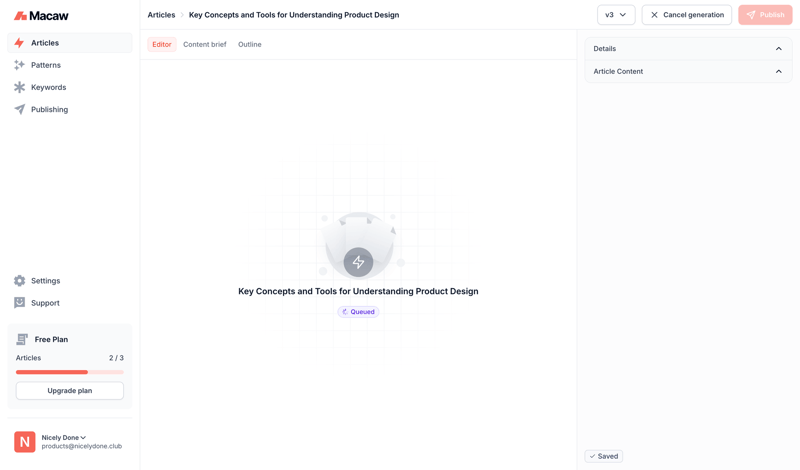Go to the Patterns page

70,65
